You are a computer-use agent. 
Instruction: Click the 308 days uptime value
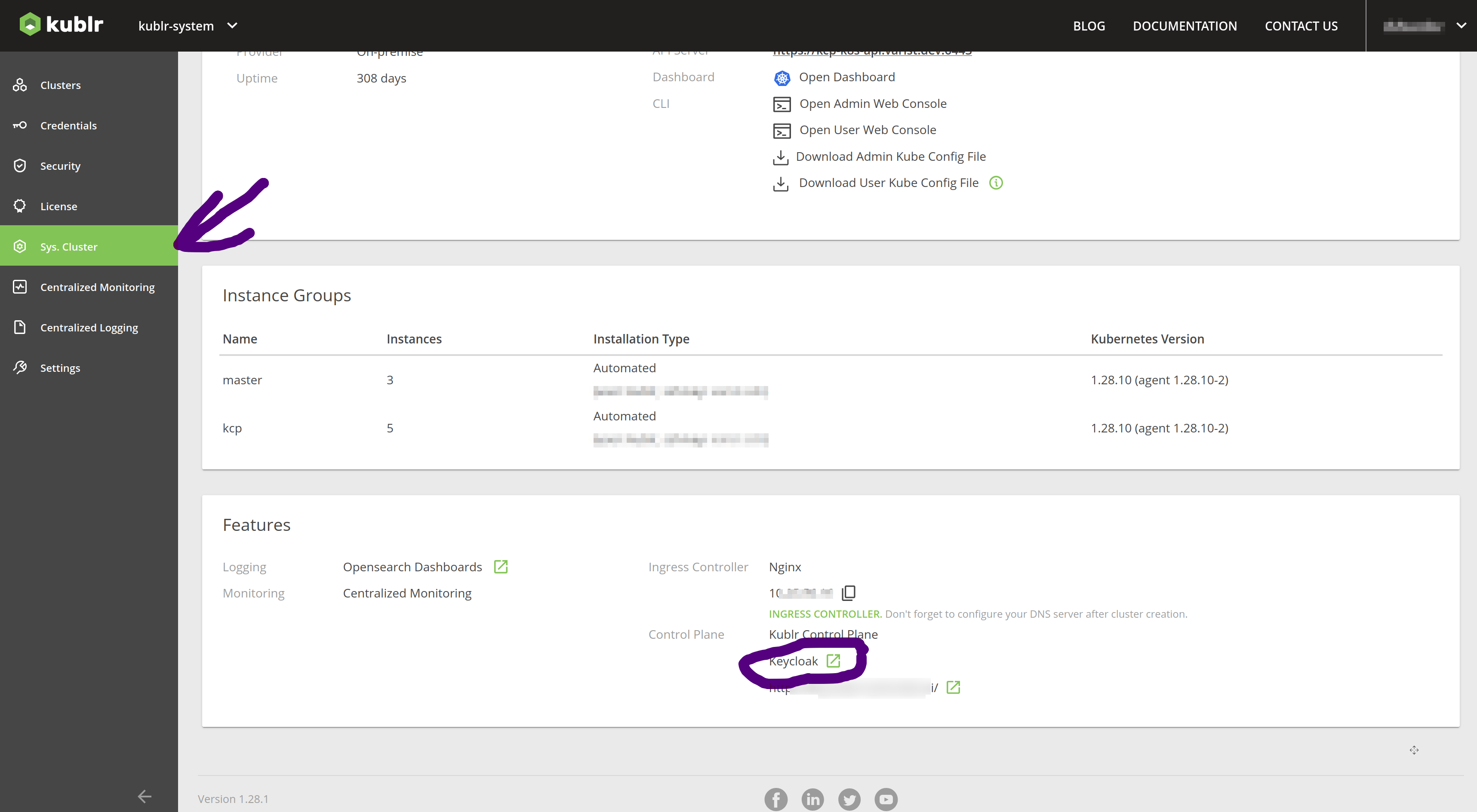click(x=381, y=78)
